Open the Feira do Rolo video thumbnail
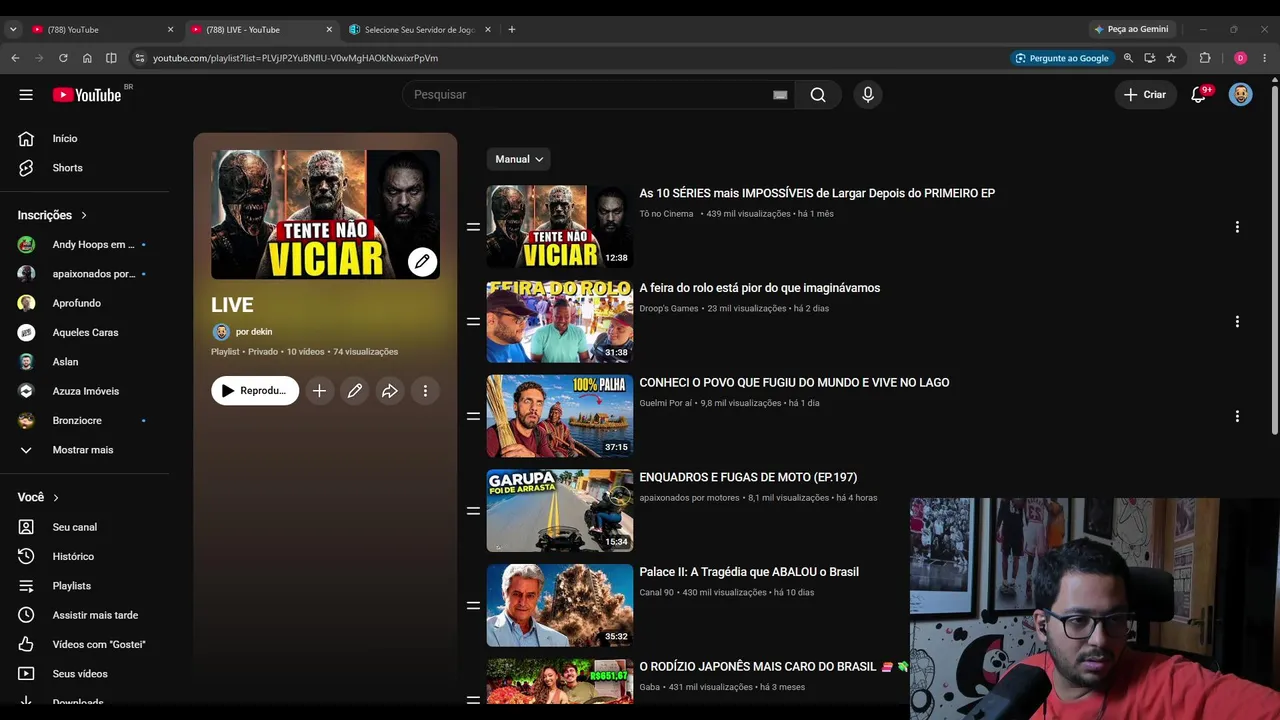This screenshot has height=720, width=1280. pos(560,322)
